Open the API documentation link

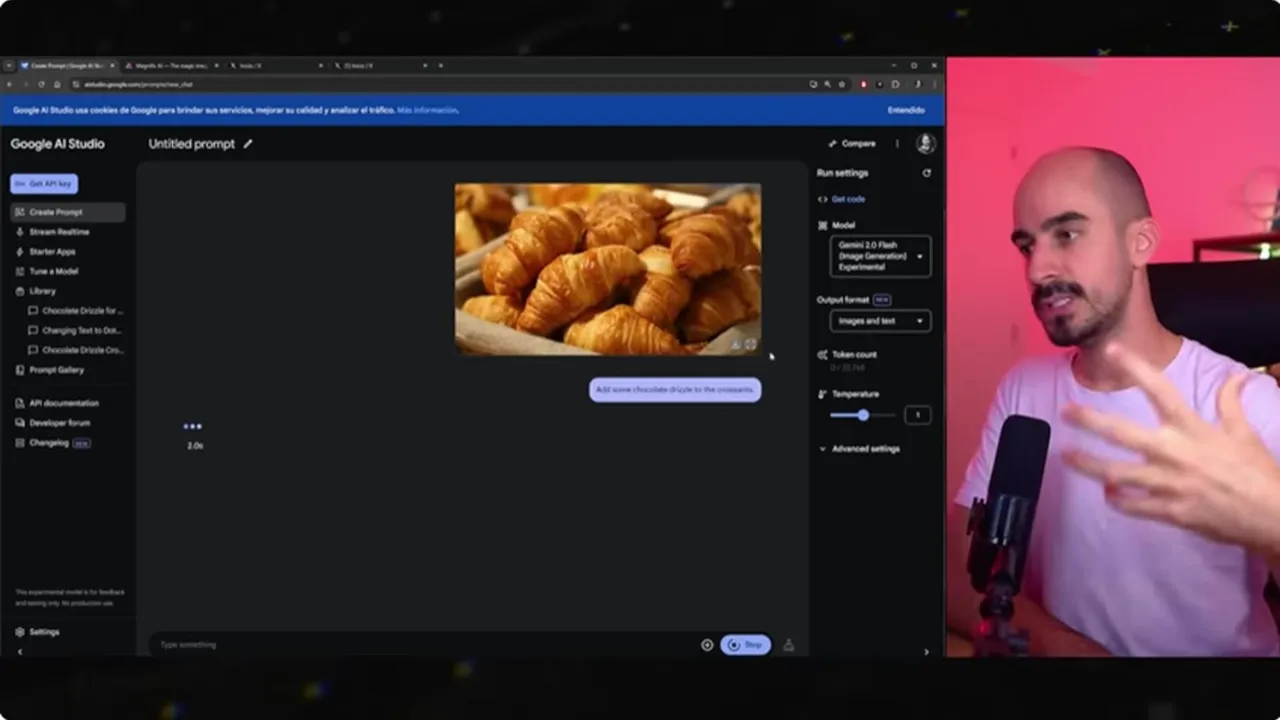pos(64,403)
